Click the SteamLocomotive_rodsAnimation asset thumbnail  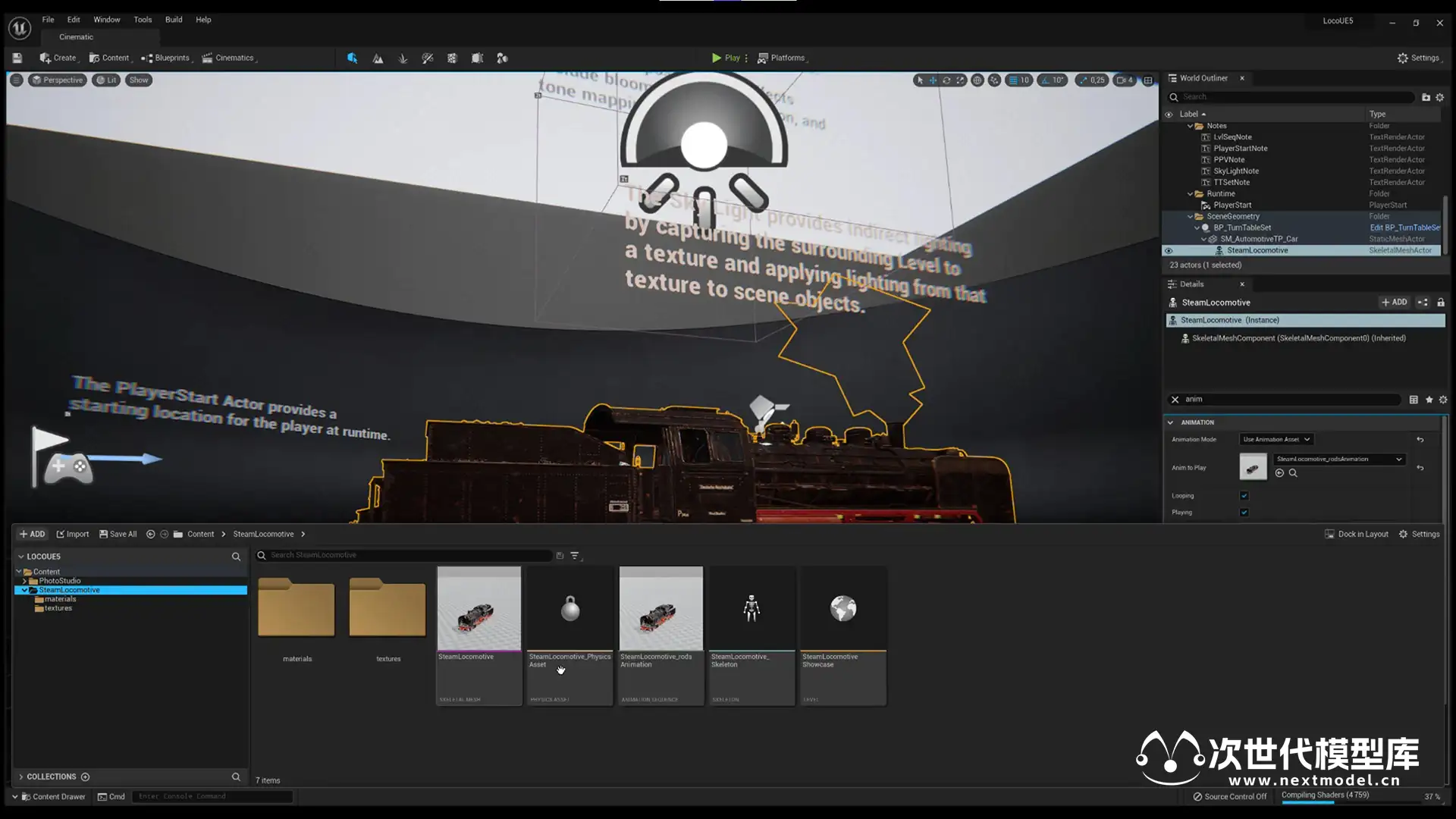[661, 609]
